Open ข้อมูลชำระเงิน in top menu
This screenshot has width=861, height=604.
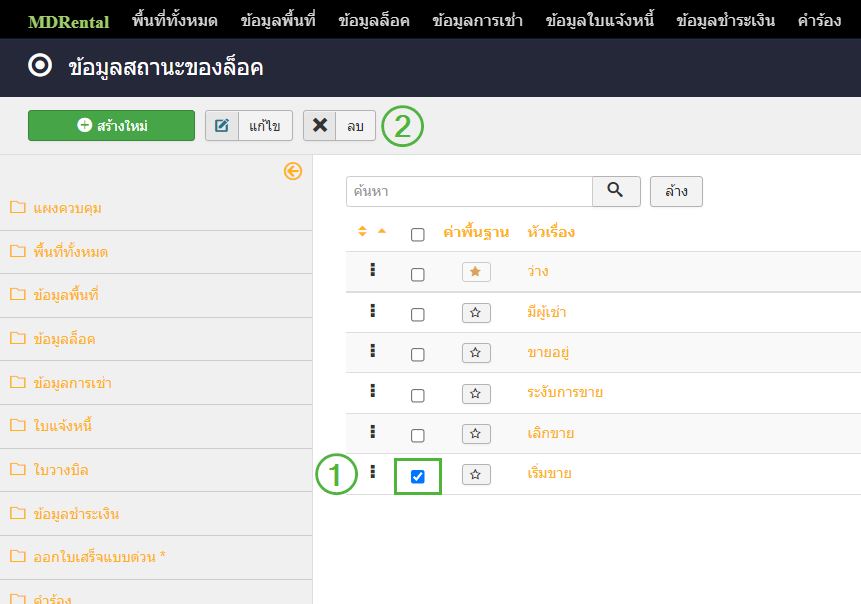click(x=725, y=21)
